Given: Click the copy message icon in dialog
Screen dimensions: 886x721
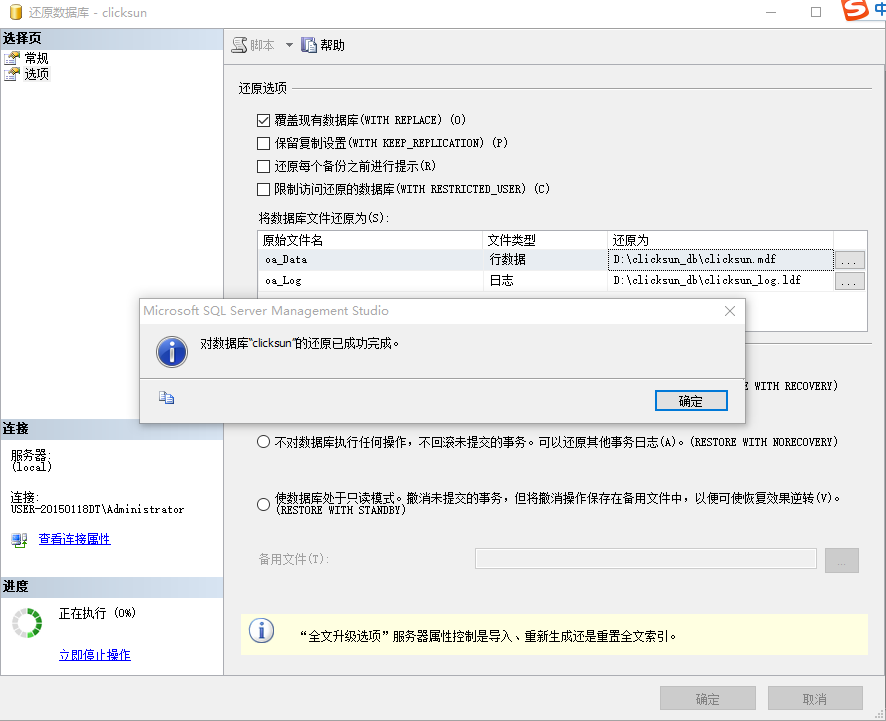Looking at the screenshot, I should (166, 398).
